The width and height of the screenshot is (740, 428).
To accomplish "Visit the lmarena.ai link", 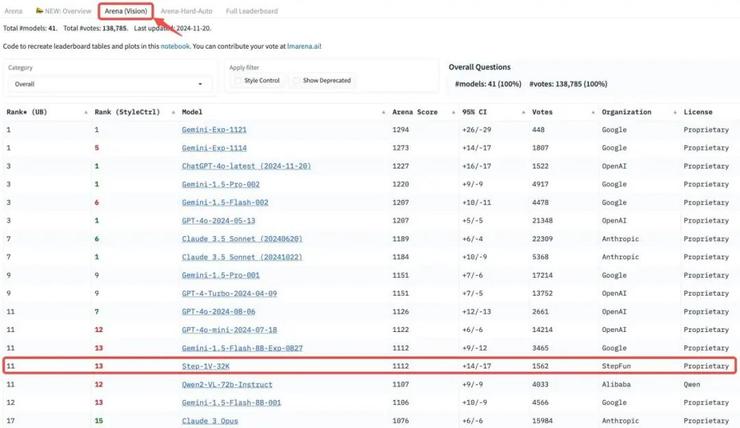I will point(301,46).
